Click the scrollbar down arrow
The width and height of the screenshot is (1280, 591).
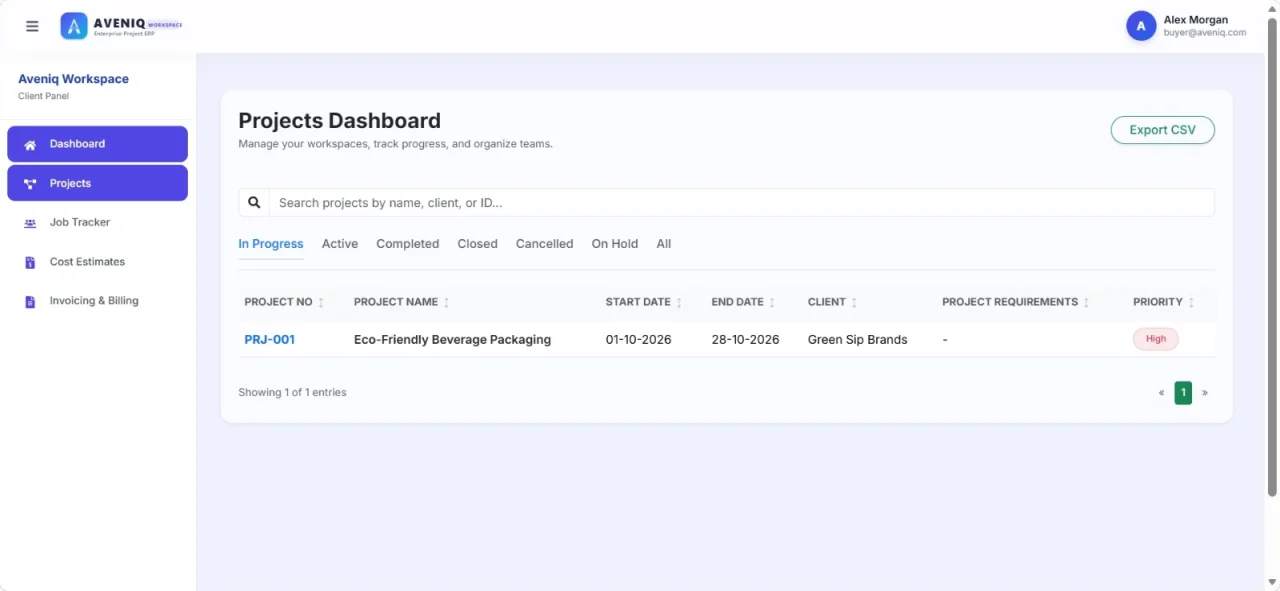pos(1272,583)
